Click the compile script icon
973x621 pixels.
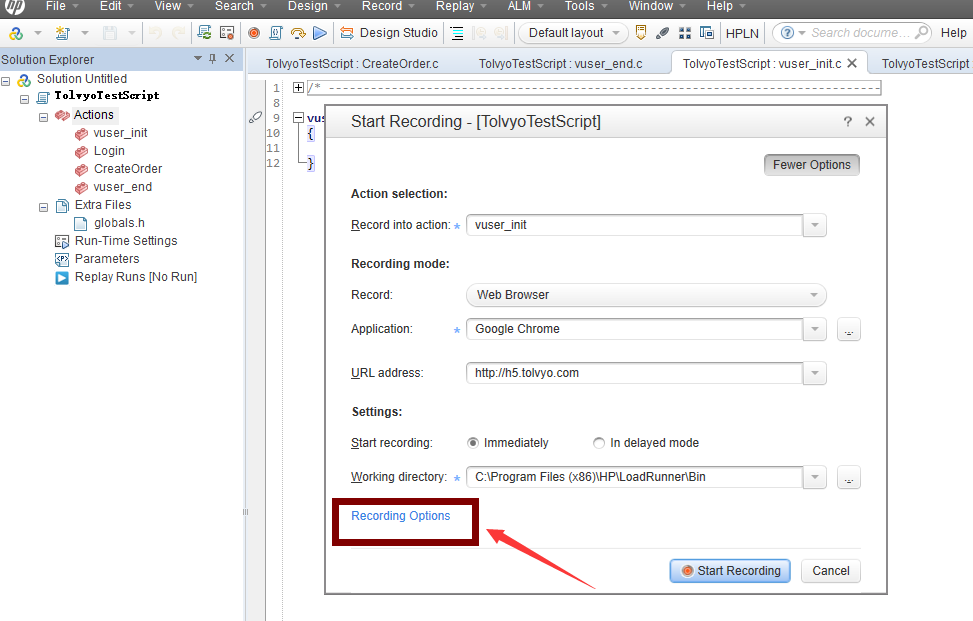tap(276, 33)
